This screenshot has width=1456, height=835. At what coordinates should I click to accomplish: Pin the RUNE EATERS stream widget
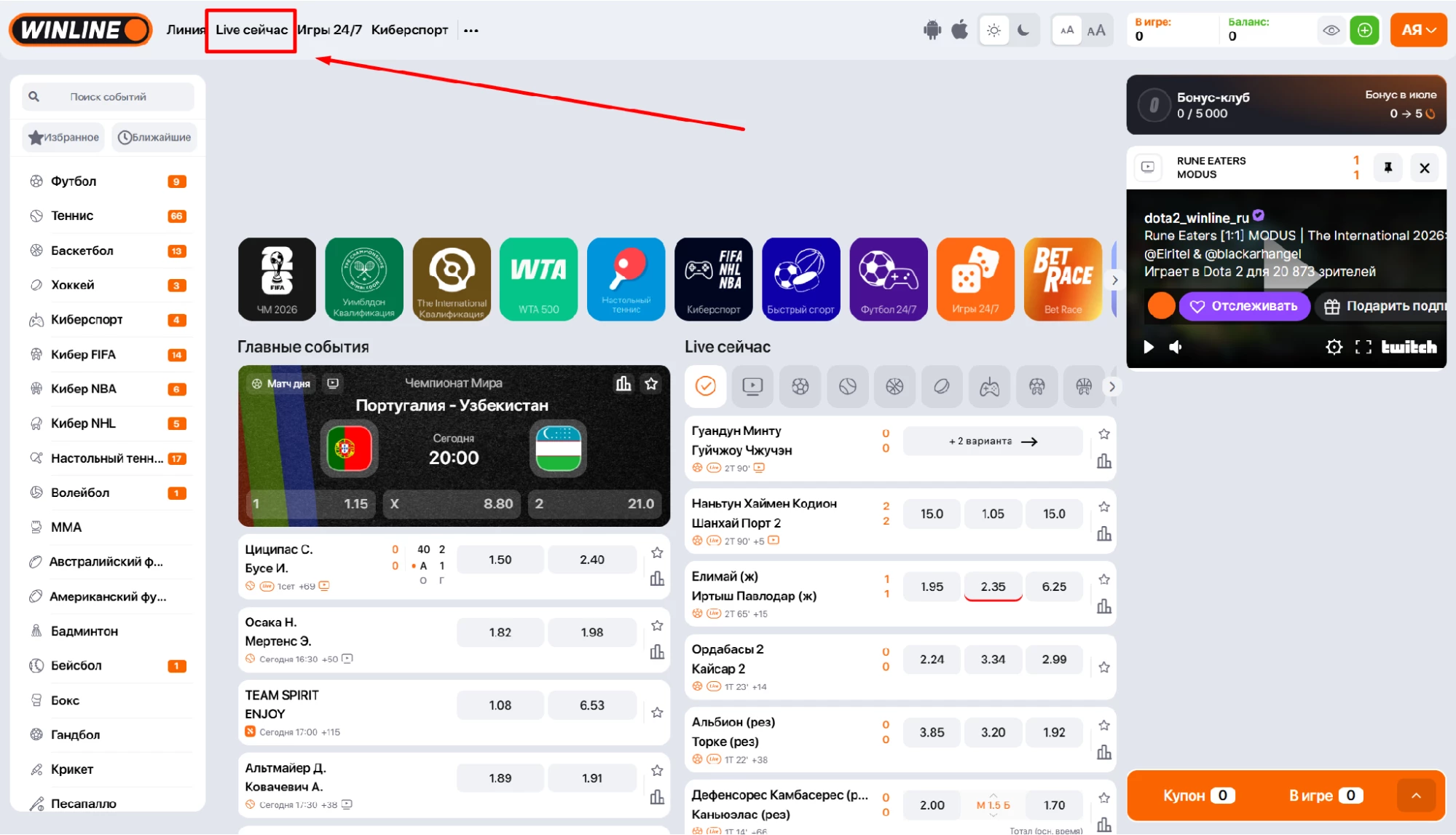tap(1388, 168)
